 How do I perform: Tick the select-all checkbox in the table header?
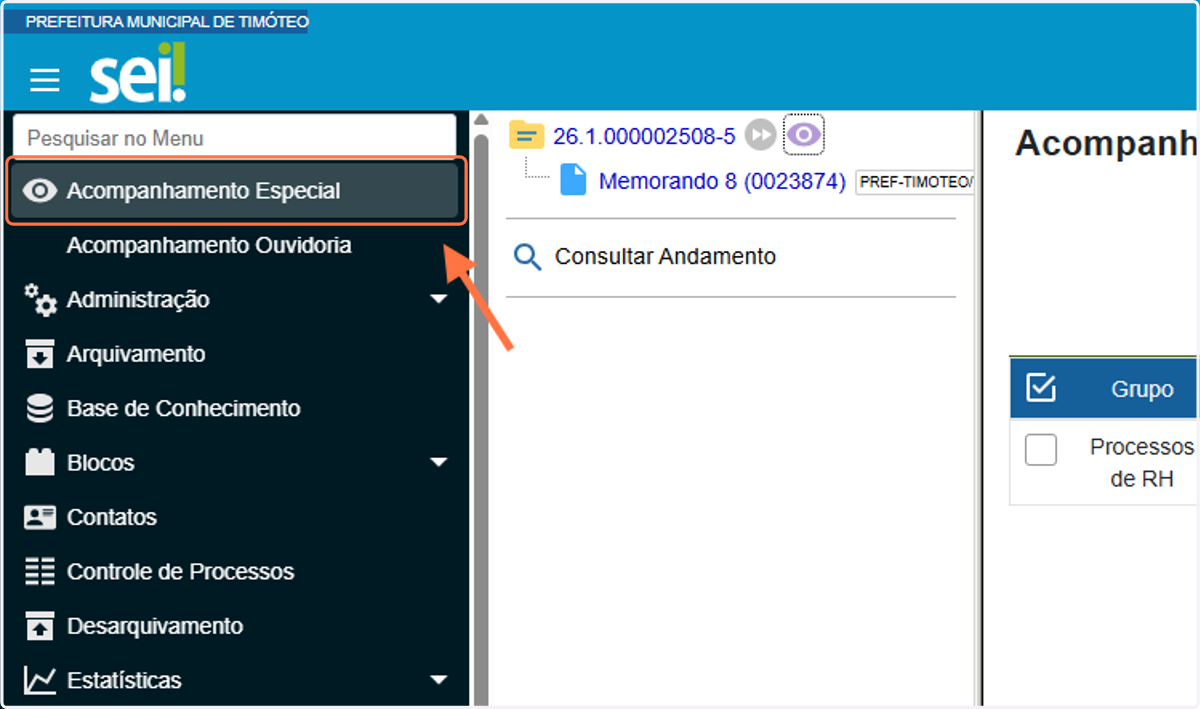point(1041,387)
